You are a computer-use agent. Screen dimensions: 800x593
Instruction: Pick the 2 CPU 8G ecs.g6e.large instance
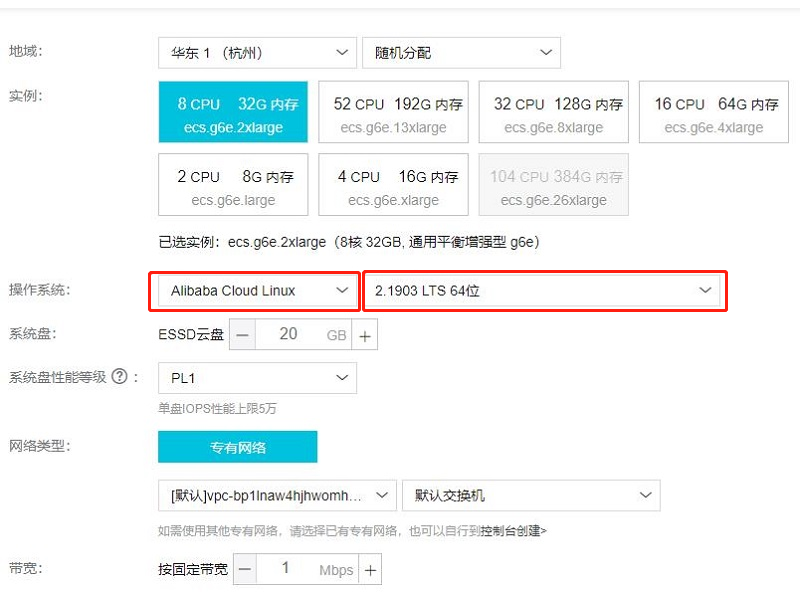(x=233, y=184)
